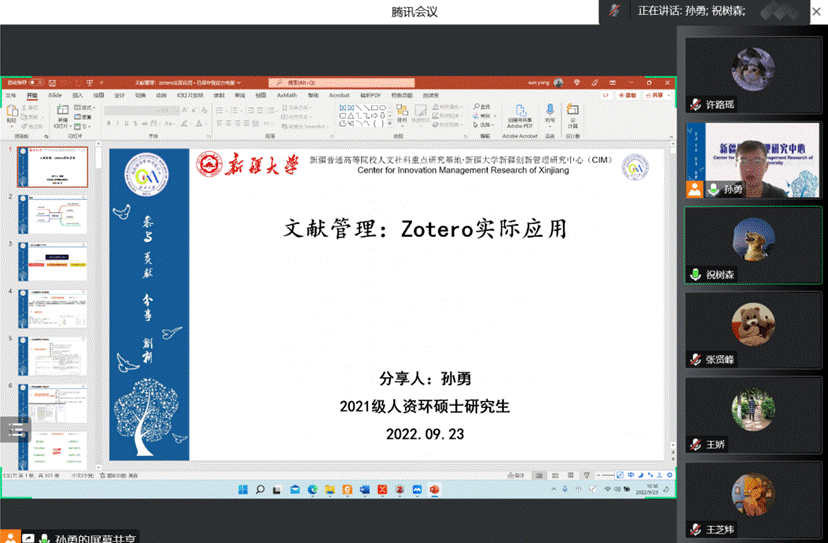Collapse the ribbon with the chevron arrow
Viewport: 828px width, 543px height.
[x=671, y=137]
